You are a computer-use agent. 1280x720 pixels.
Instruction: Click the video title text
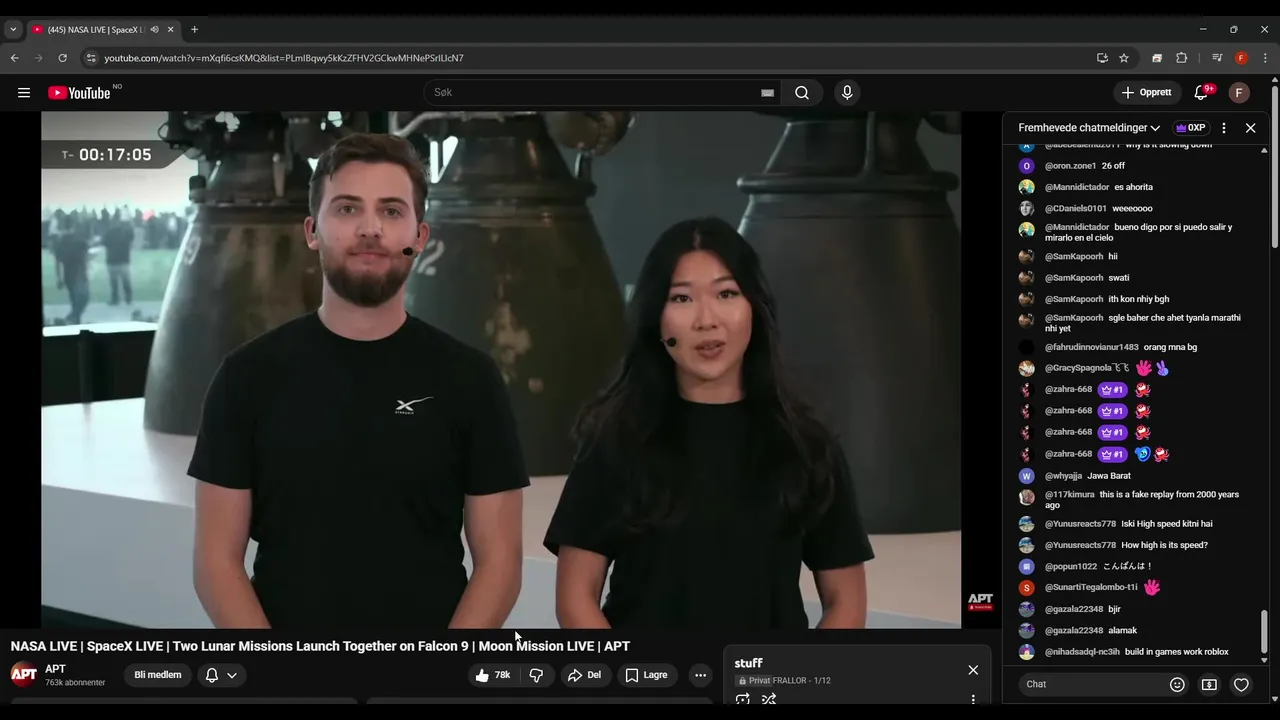320,646
